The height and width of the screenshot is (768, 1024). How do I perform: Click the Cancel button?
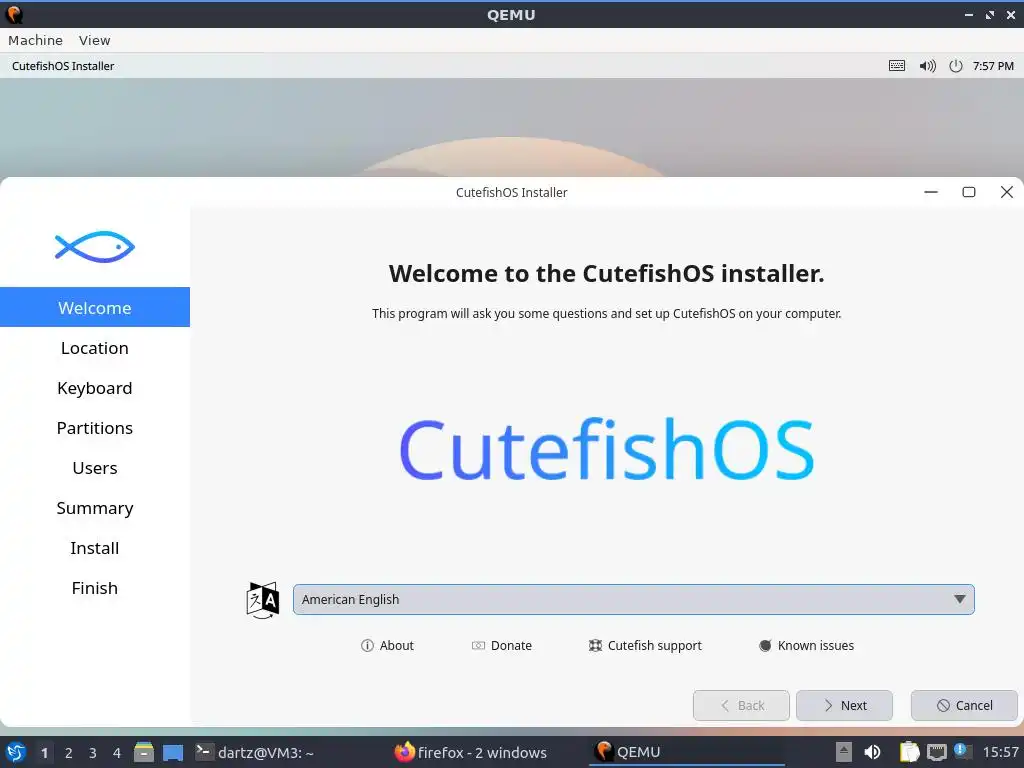click(x=965, y=705)
